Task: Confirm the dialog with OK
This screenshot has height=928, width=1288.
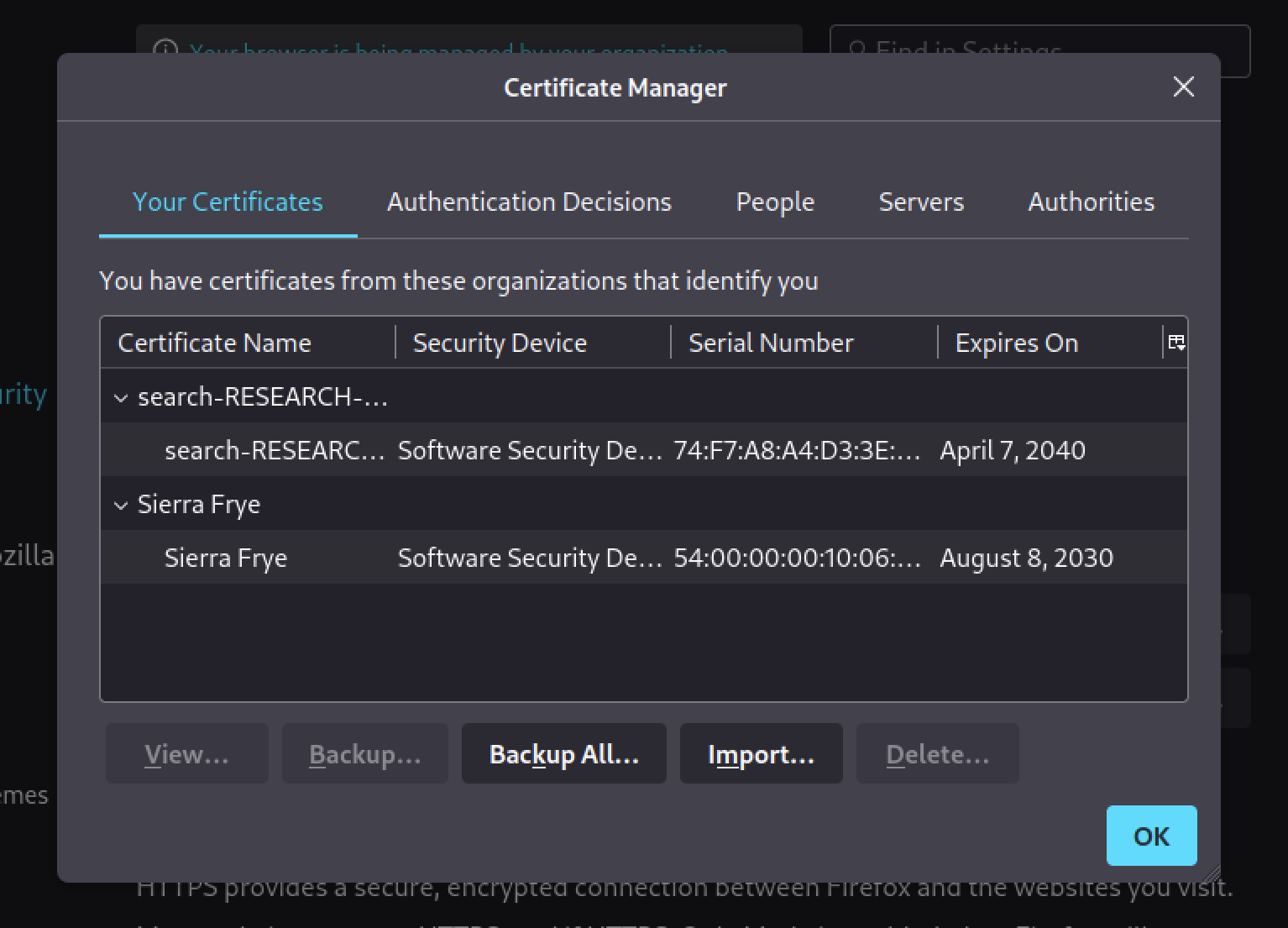Action: click(1150, 836)
